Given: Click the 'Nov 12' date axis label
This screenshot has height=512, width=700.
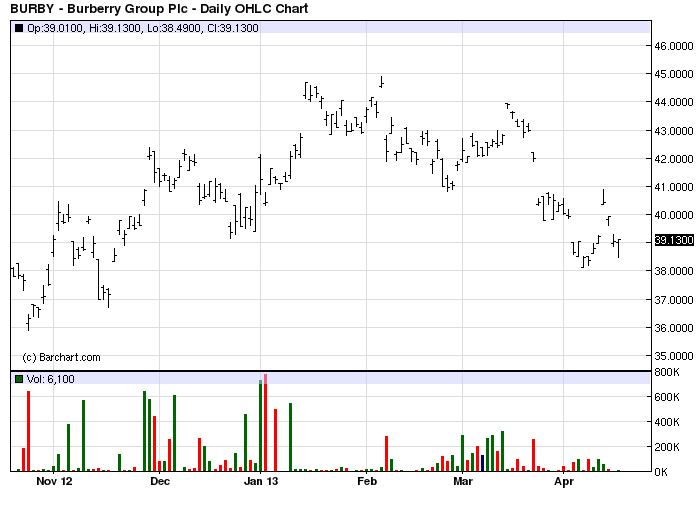Looking at the screenshot, I should [54, 482].
